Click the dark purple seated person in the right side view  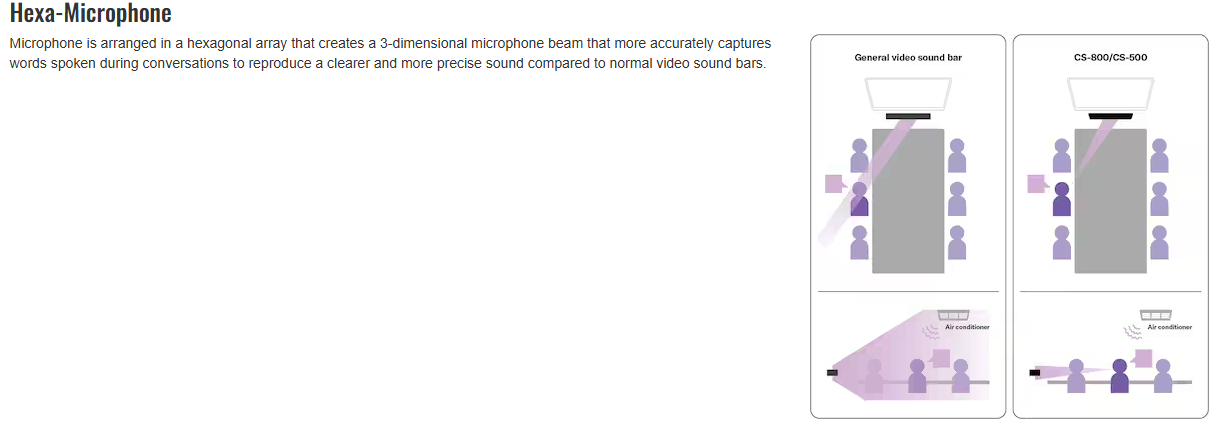click(x=1120, y=376)
